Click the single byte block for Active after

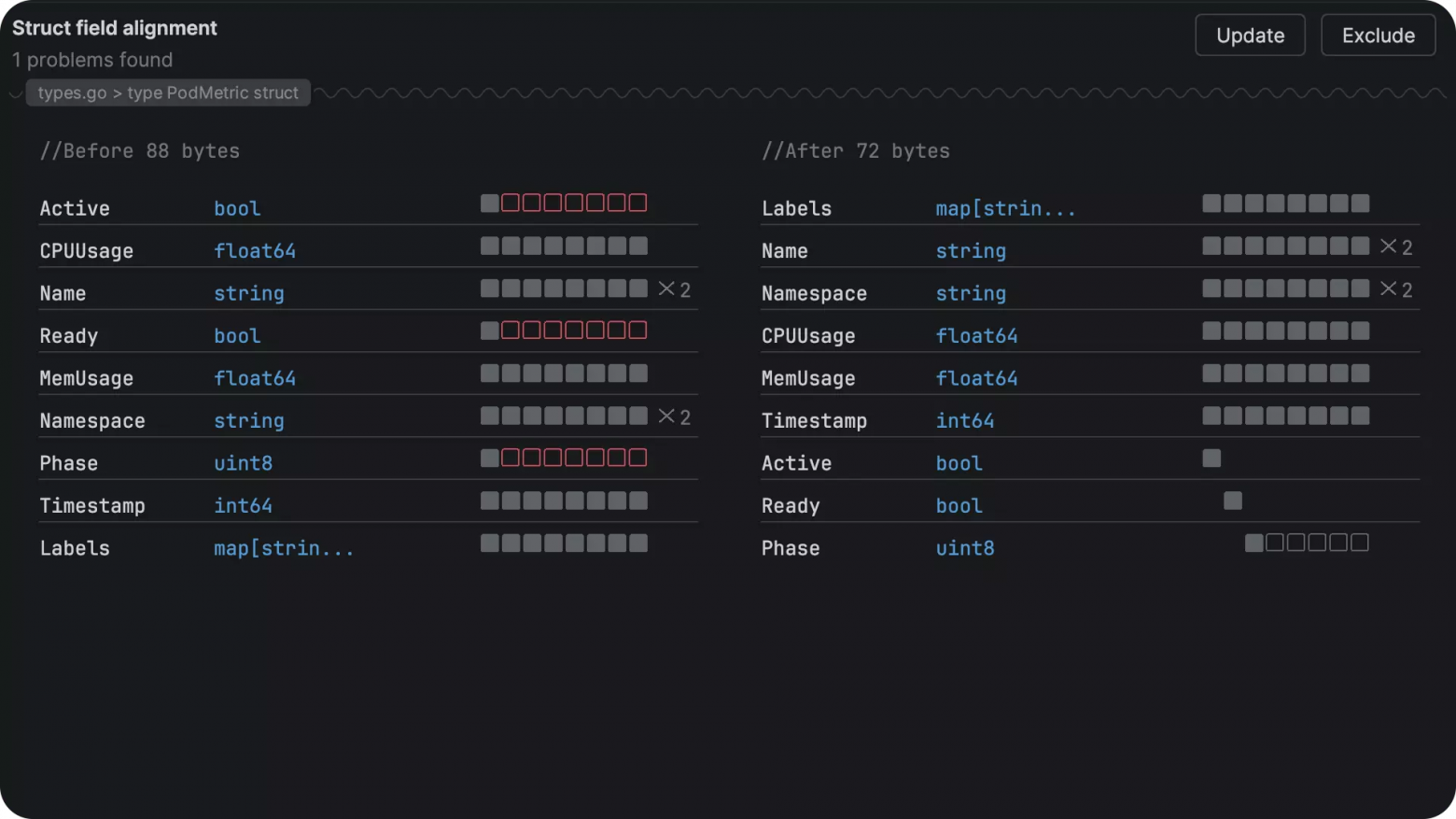pyautogui.click(x=1211, y=458)
